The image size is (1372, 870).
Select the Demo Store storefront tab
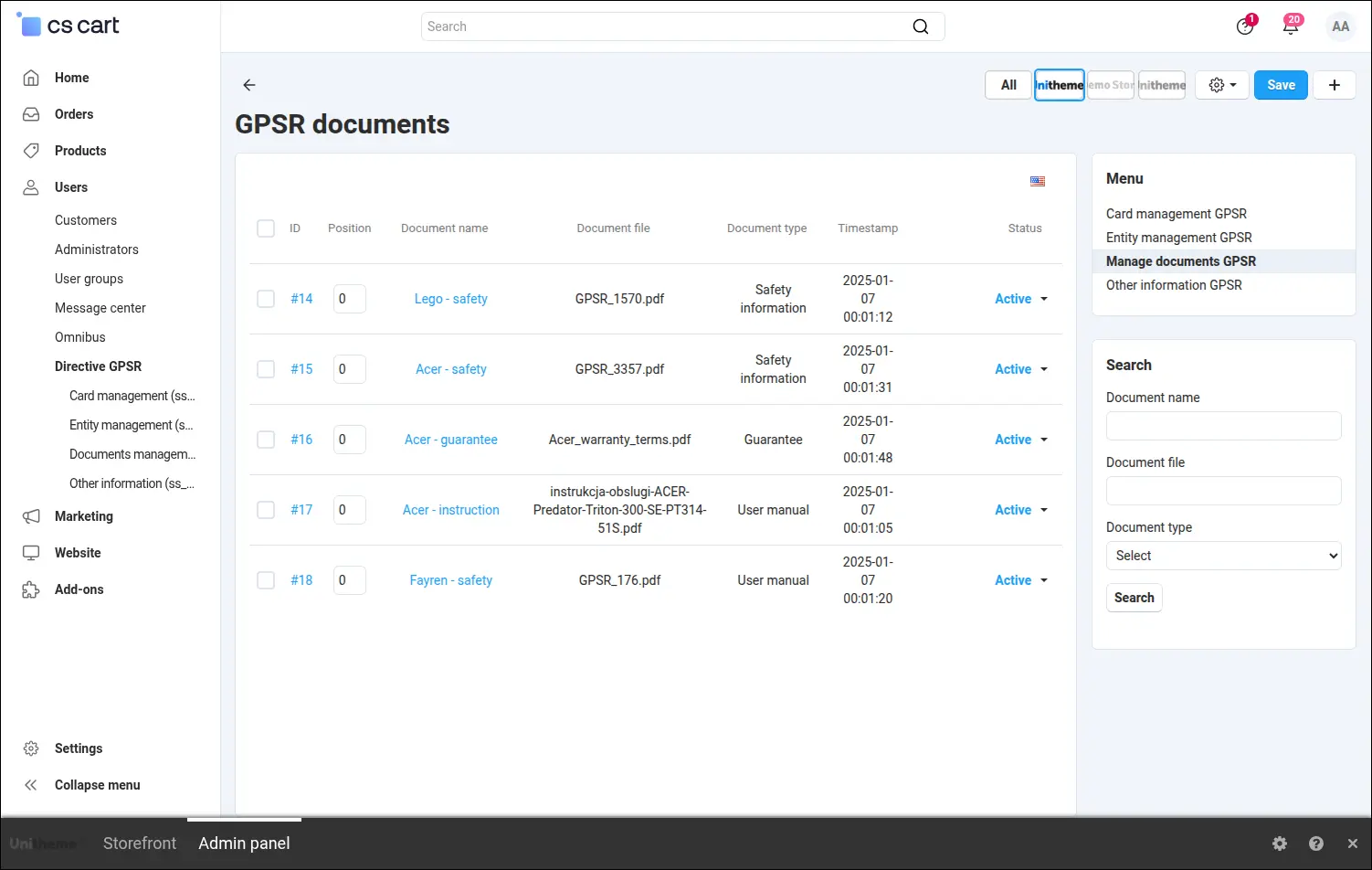click(1111, 85)
